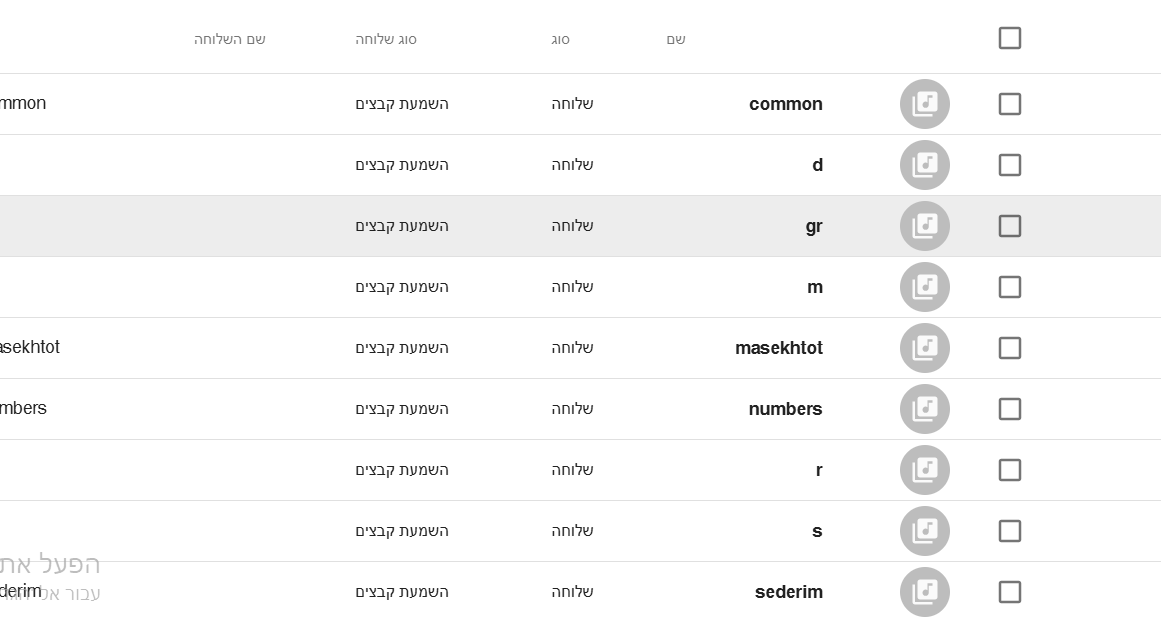The width and height of the screenshot is (1161, 622).
Task: Click the music library icon for d
Action: pos(924,165)
